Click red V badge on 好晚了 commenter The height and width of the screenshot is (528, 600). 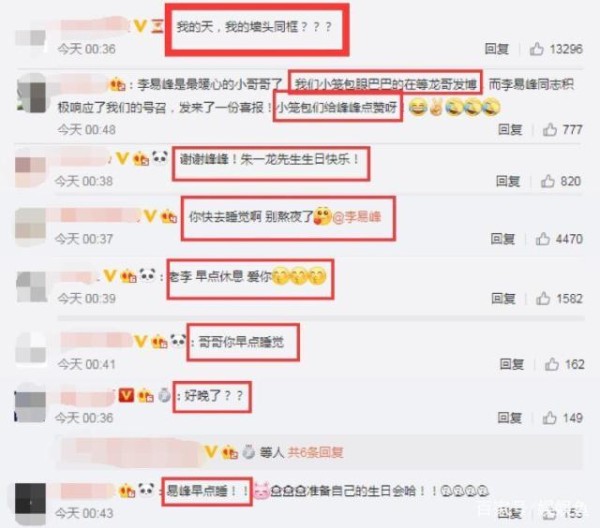click(126, 395)
